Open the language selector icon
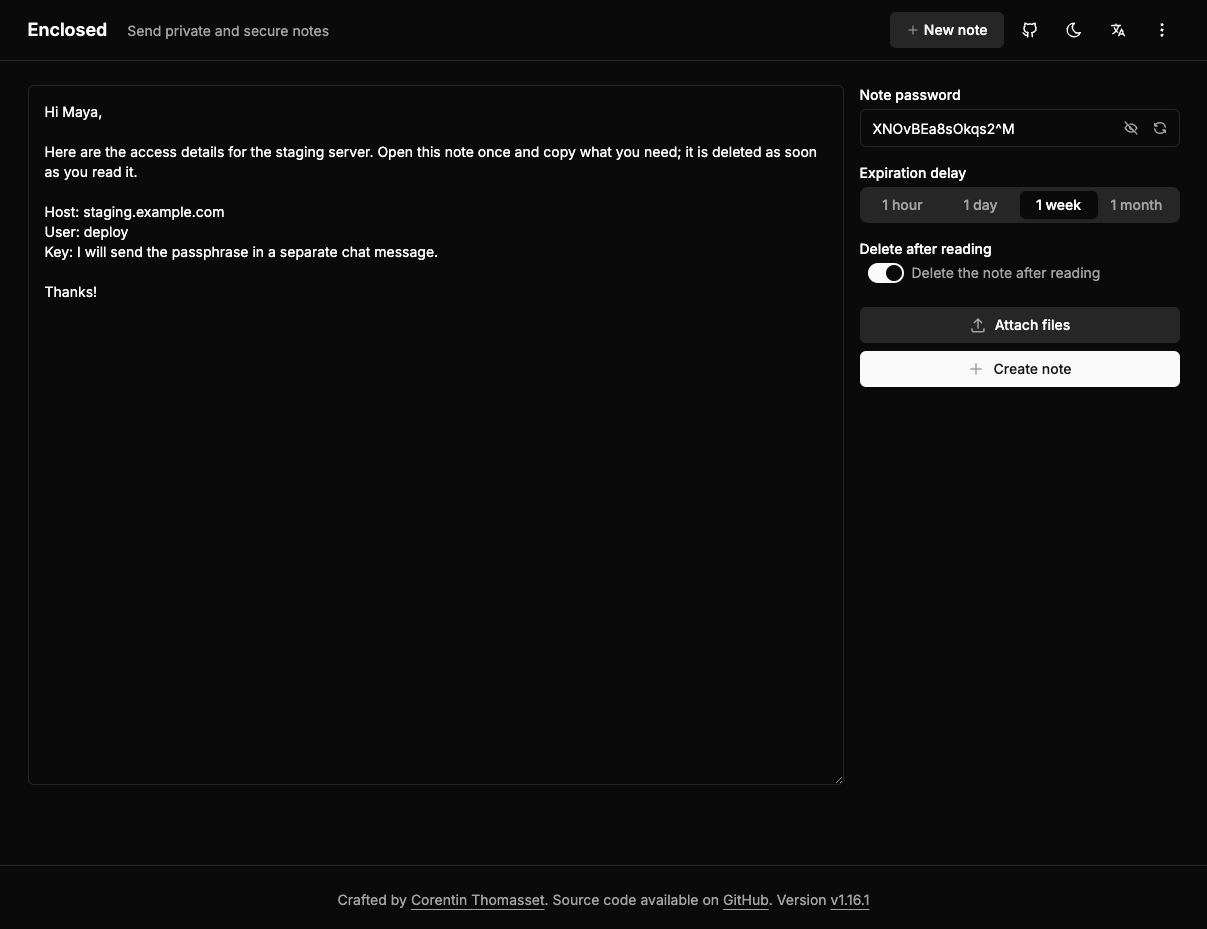The height and width of the screenshot is (929, 1207). coord(1118,30)
